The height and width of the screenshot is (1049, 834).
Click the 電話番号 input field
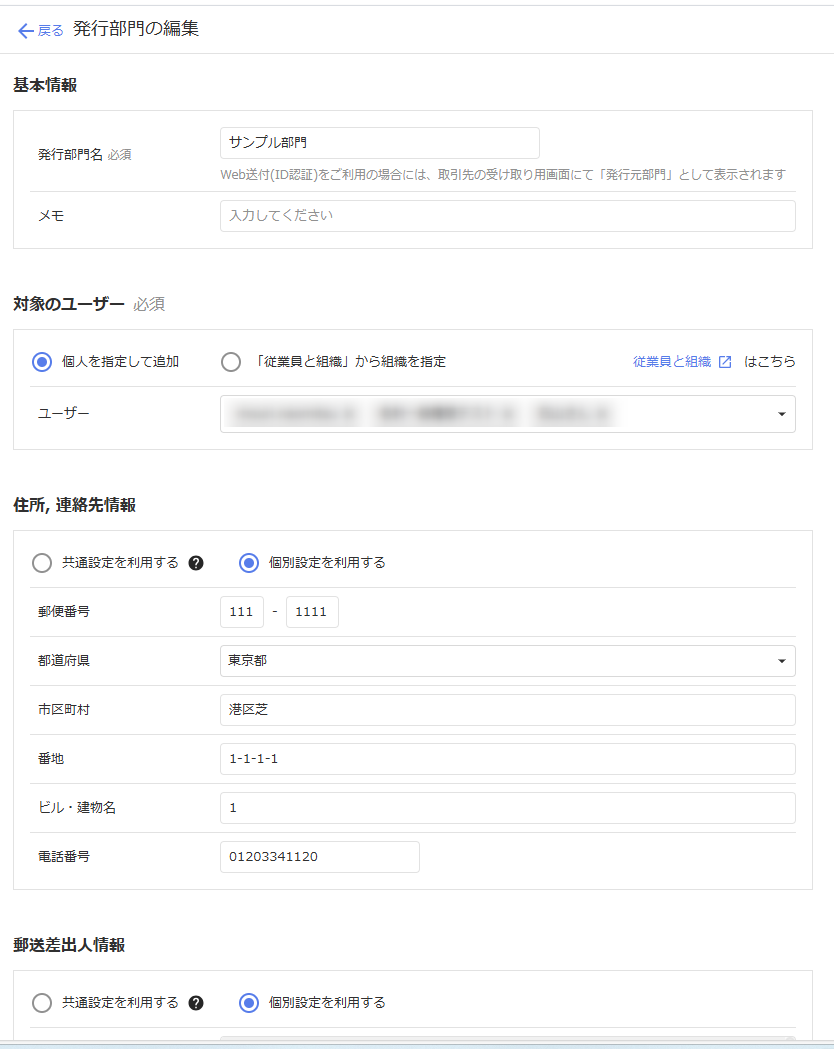[x=319, y=857]
